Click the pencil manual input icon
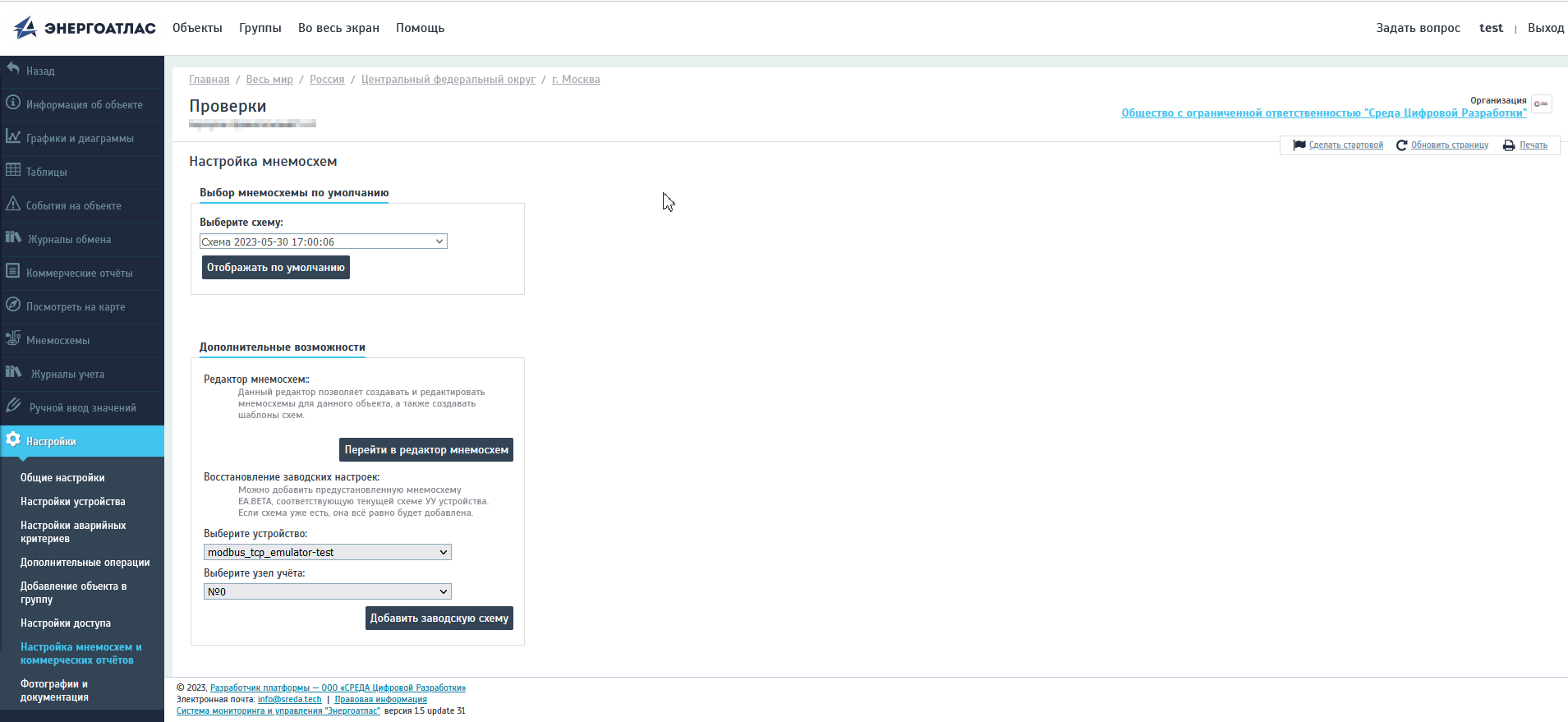This screenshot has width=1568, height=722. [x=13, y=407]
